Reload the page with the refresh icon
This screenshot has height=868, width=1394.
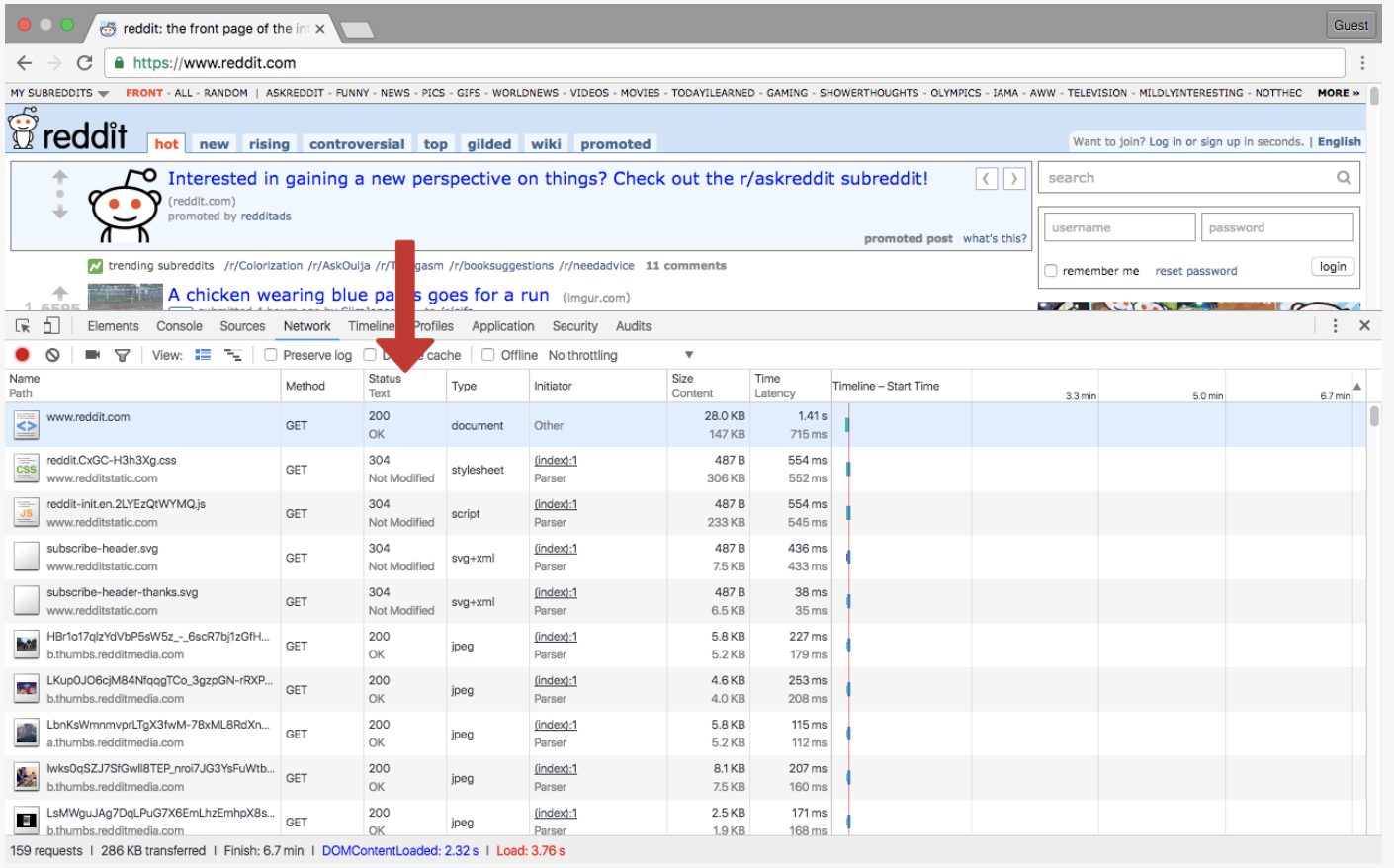click(85, 62)
